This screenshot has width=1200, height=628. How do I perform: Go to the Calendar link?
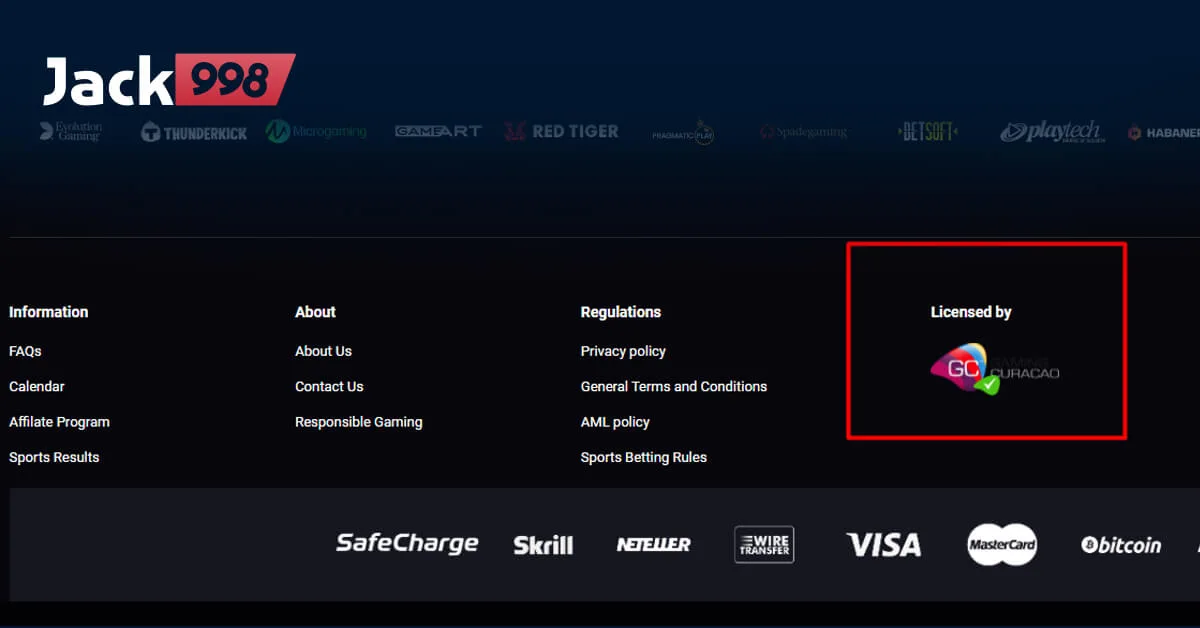tap(37, 386)
